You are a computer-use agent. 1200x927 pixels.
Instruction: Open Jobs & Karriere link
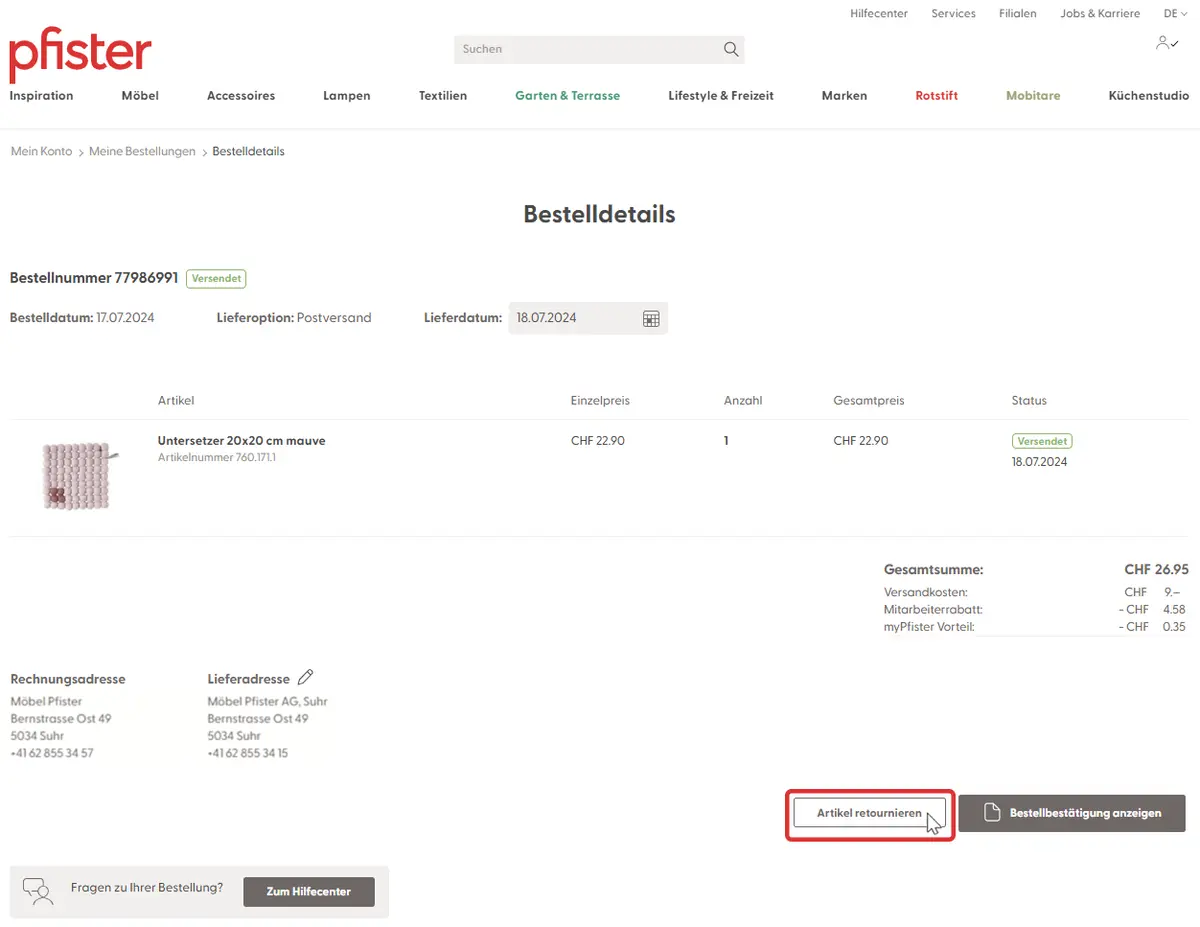tap(1100, 14)
